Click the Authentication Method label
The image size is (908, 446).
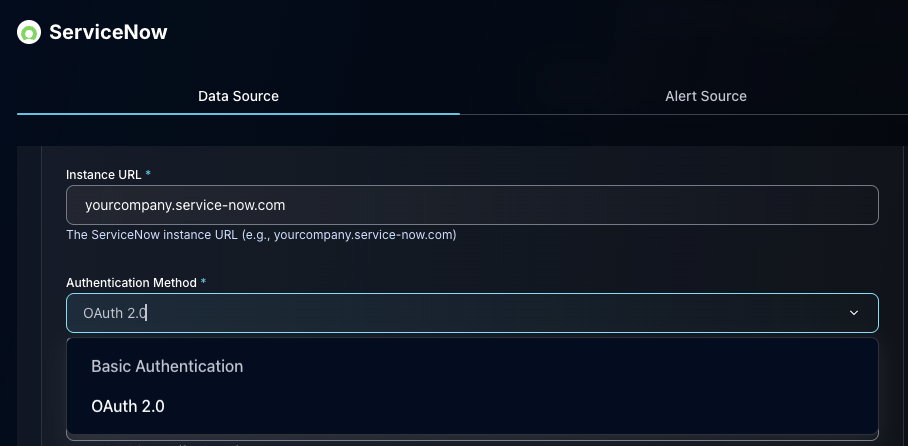click(130, 283)
